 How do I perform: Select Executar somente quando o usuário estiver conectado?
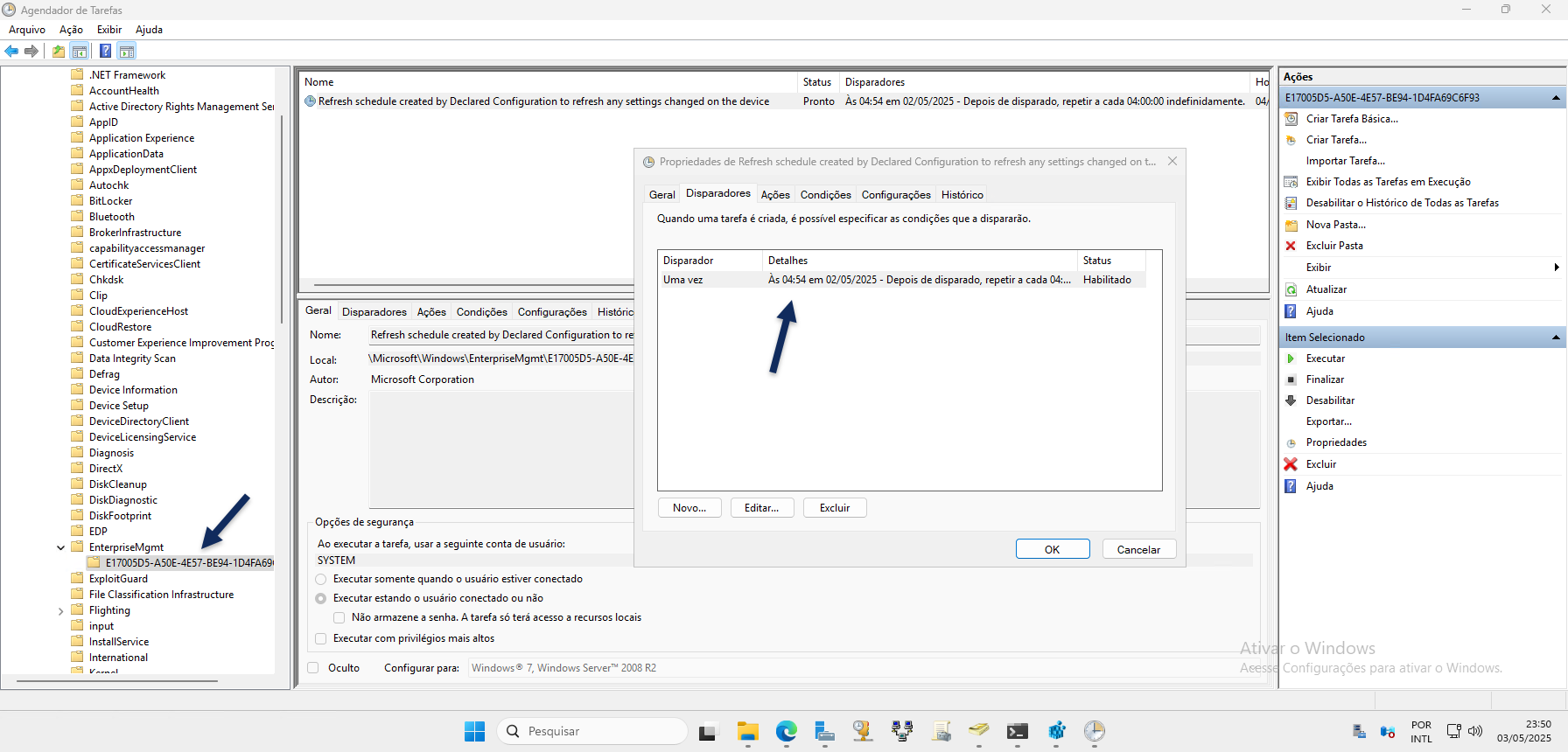coord(320,579)
